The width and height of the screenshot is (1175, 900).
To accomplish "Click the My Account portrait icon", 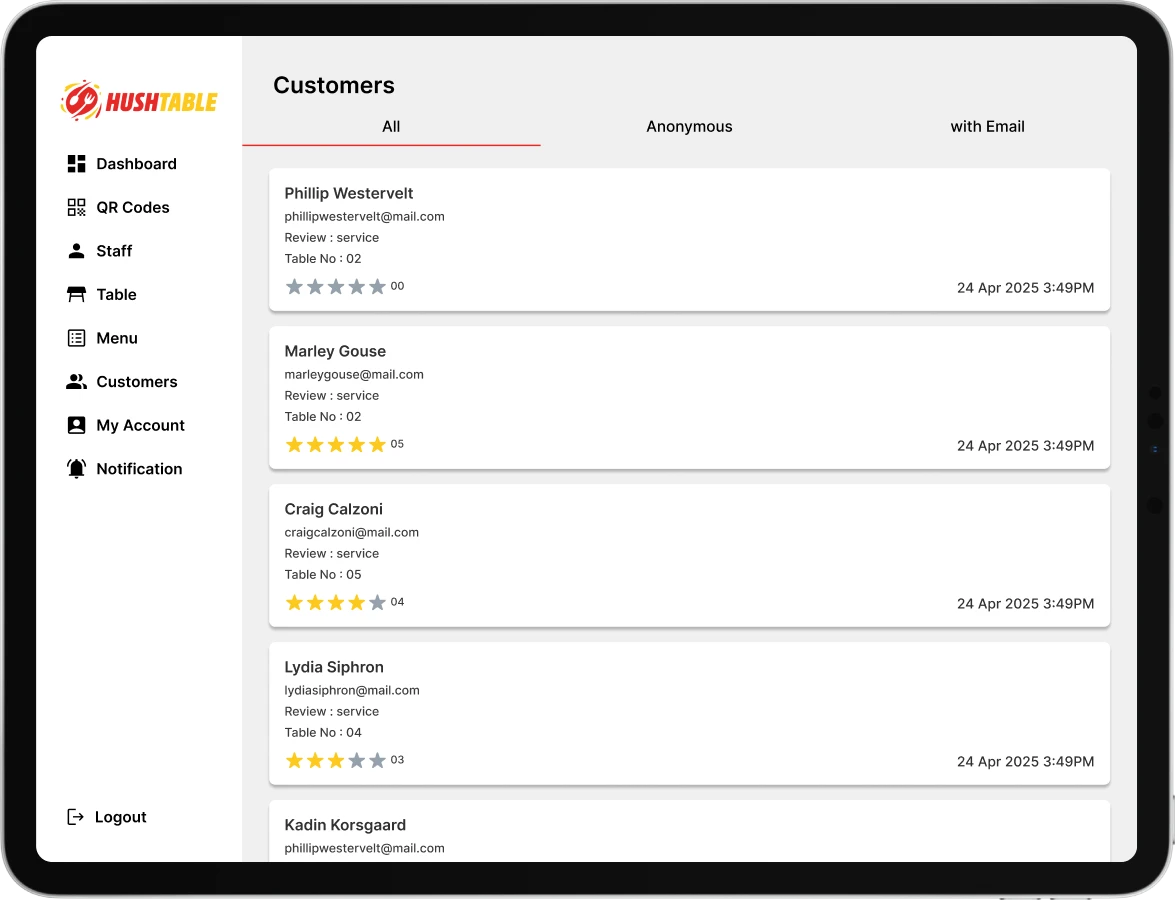I will [x=76, y=425].
